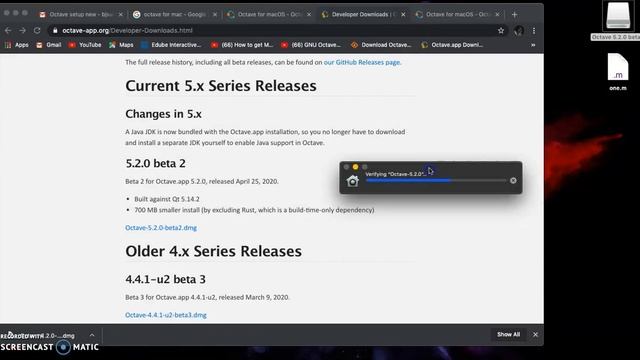
Task: Go forward in browser history
Action: point(22,31)
